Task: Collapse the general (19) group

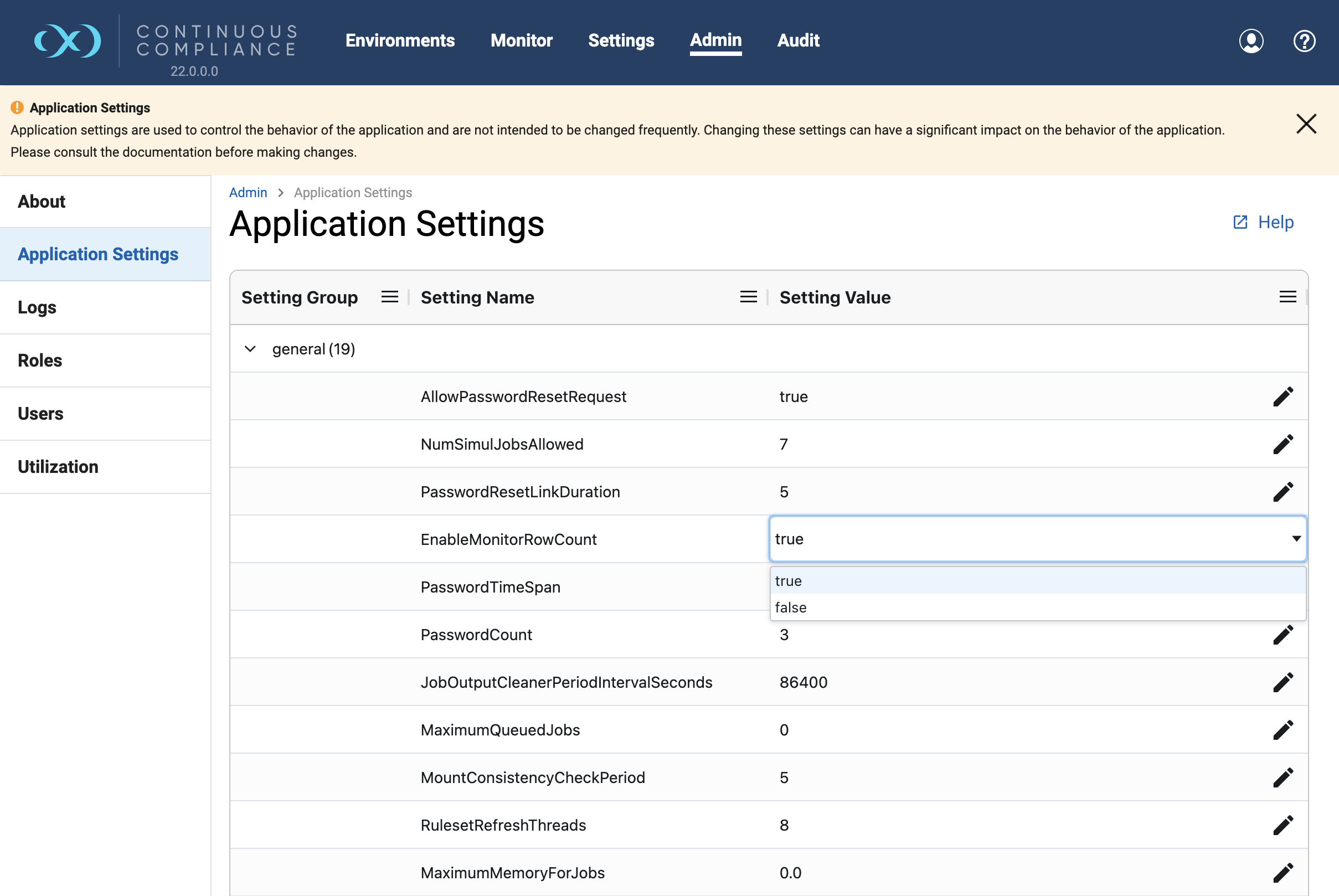Action: point(250,349)
